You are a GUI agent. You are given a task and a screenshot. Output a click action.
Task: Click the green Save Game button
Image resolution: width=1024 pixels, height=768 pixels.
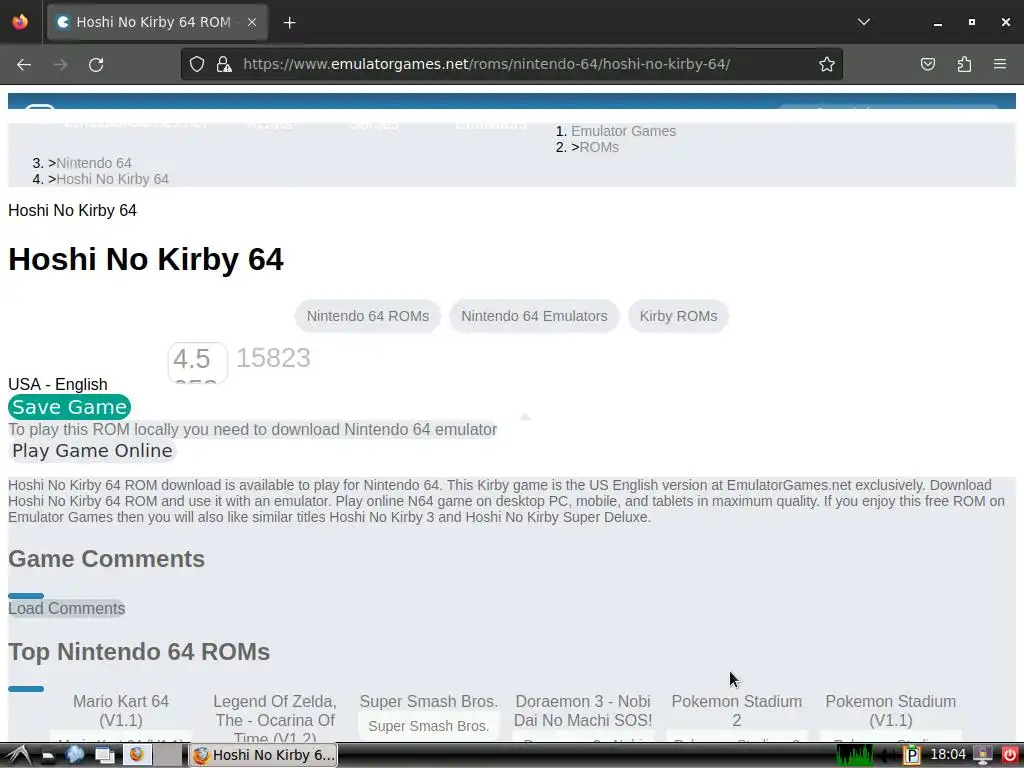[x=69, y=407]
